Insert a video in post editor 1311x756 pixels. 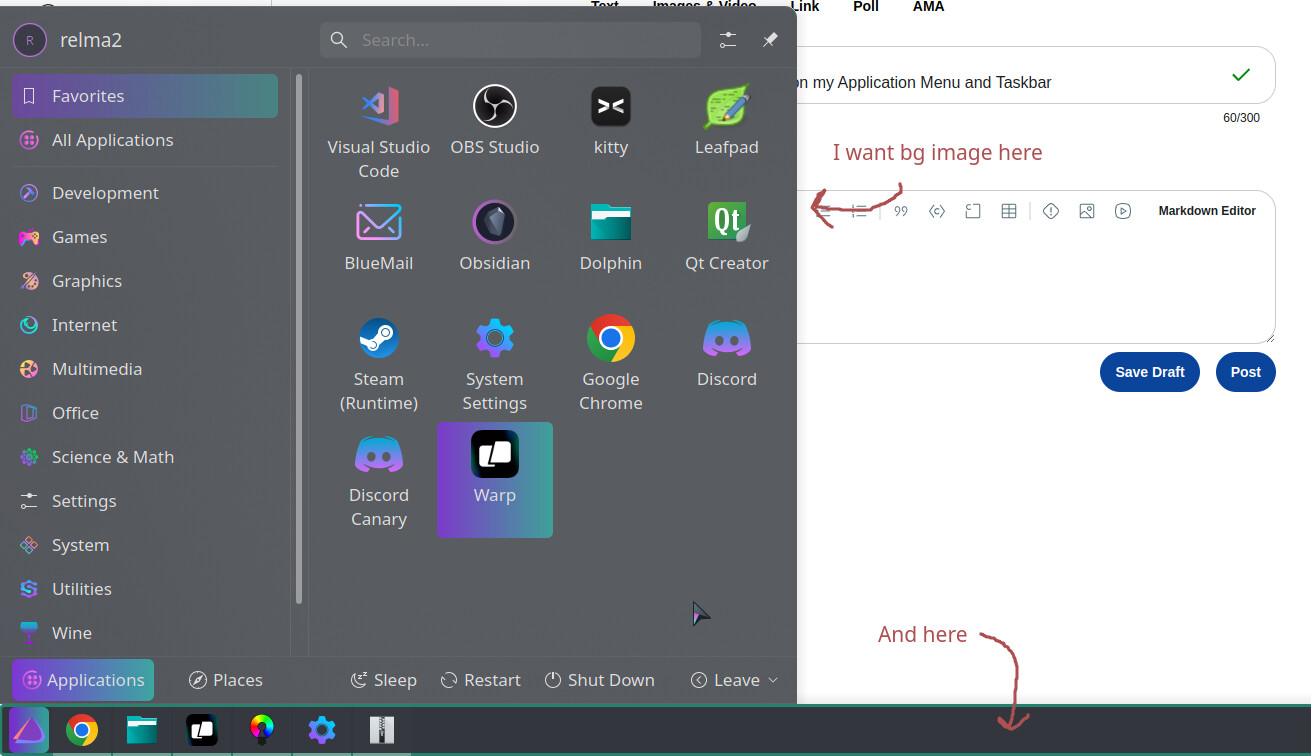tap(1123, 211)
